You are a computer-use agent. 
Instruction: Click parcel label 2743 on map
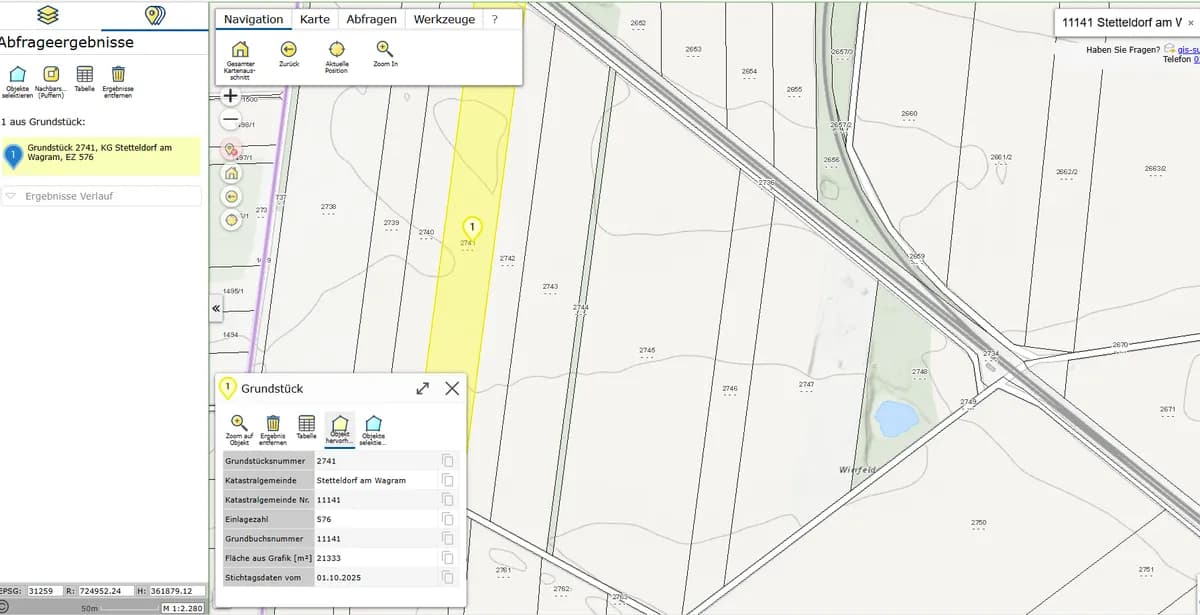[550, 287]
